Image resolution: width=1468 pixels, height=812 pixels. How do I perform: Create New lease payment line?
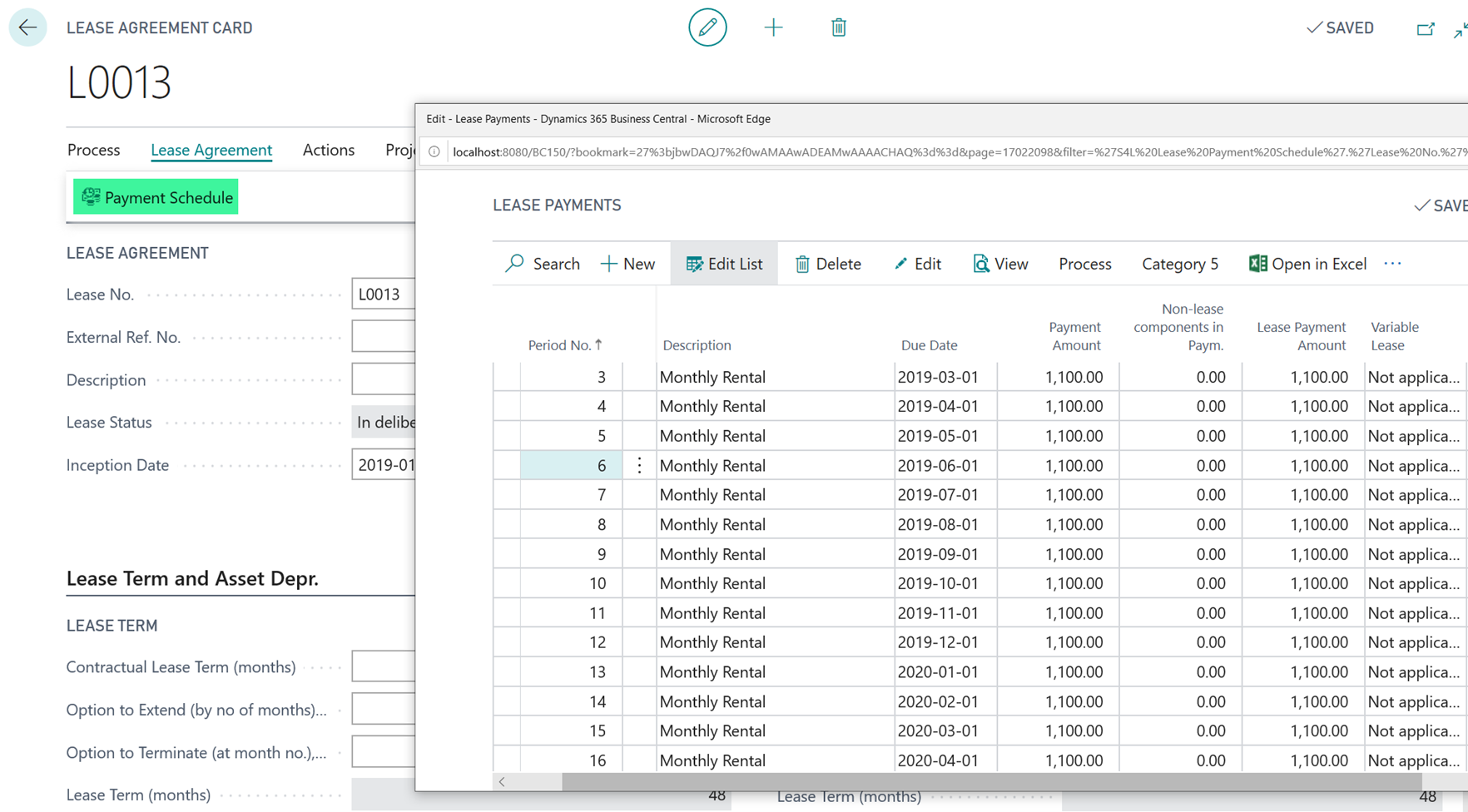point(627,264)
